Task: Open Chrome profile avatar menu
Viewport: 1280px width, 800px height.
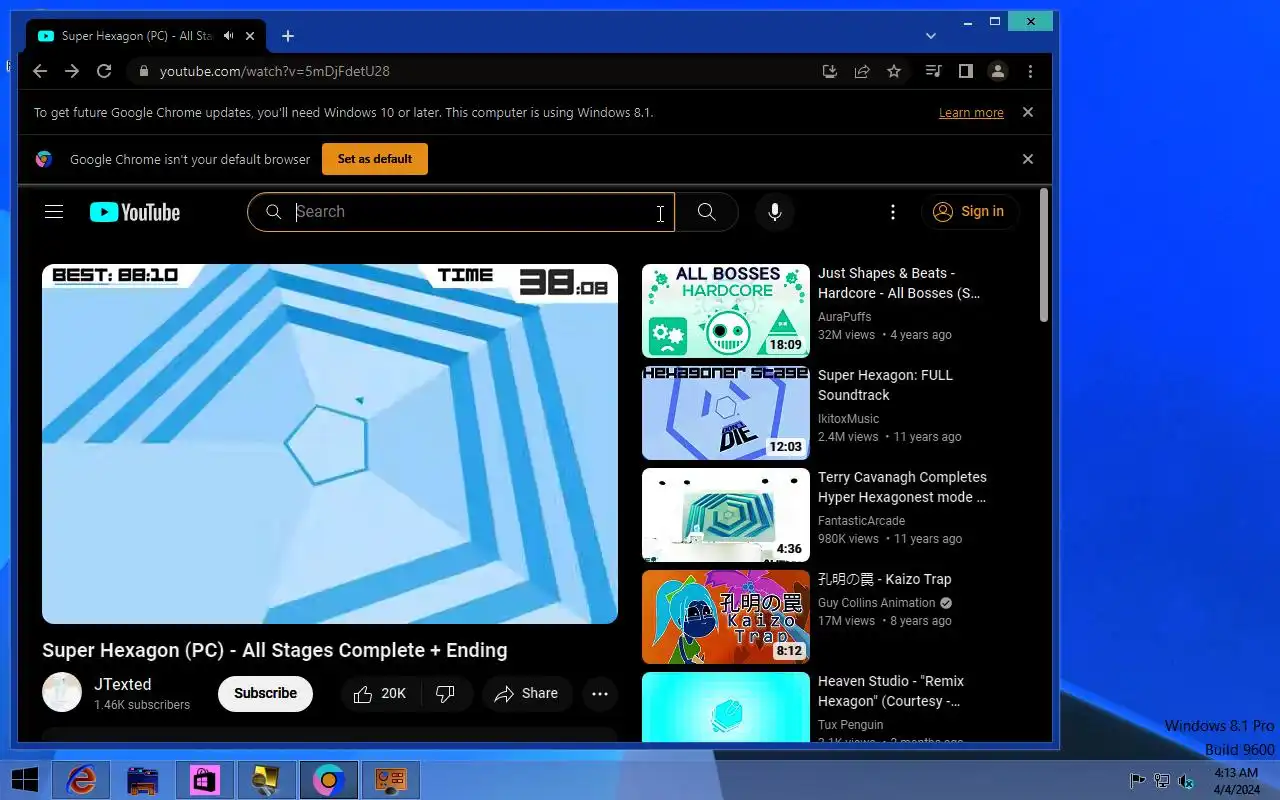Action: (997, 71)
